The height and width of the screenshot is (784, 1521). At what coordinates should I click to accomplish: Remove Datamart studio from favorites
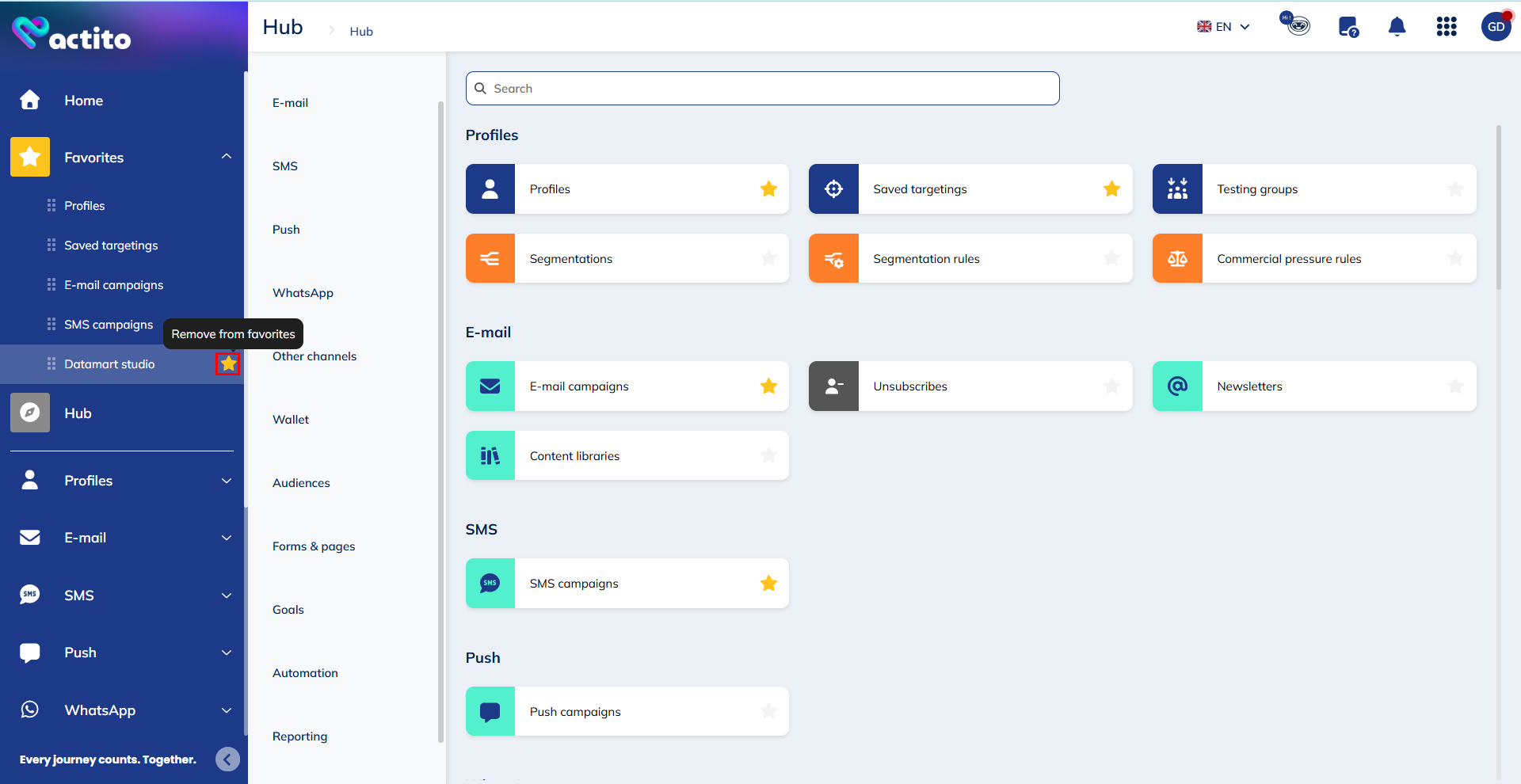[228, 363]
